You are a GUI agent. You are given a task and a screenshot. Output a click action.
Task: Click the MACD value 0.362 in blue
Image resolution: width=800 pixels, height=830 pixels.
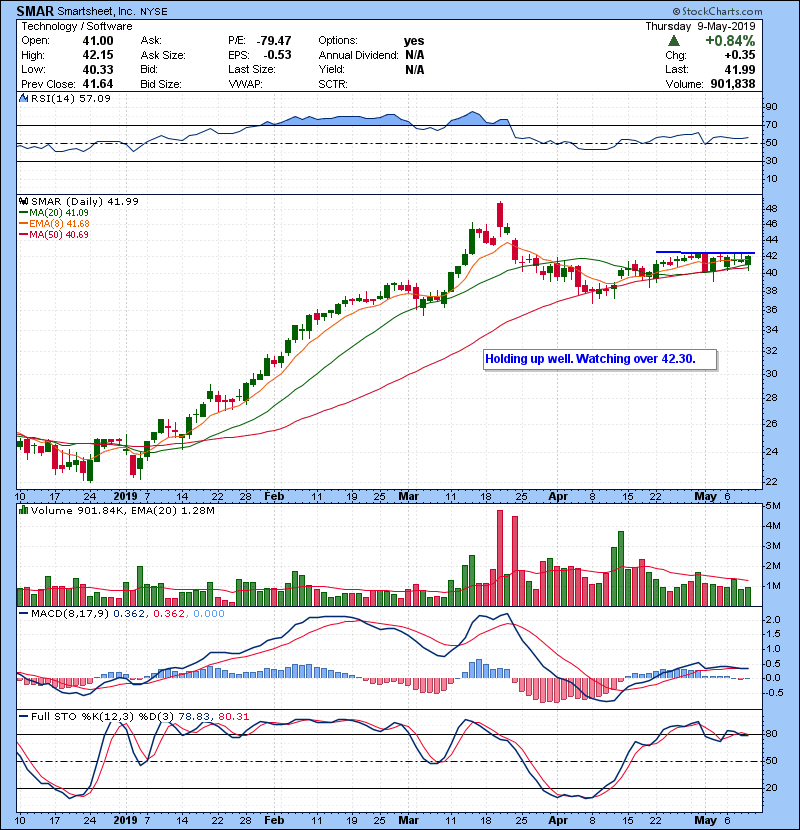[129, 614]
